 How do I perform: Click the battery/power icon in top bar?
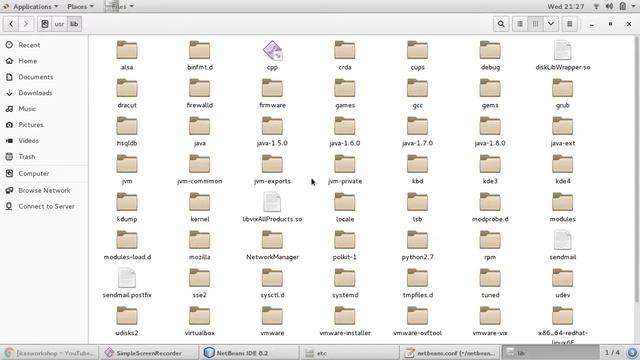[x=622, y=7]
